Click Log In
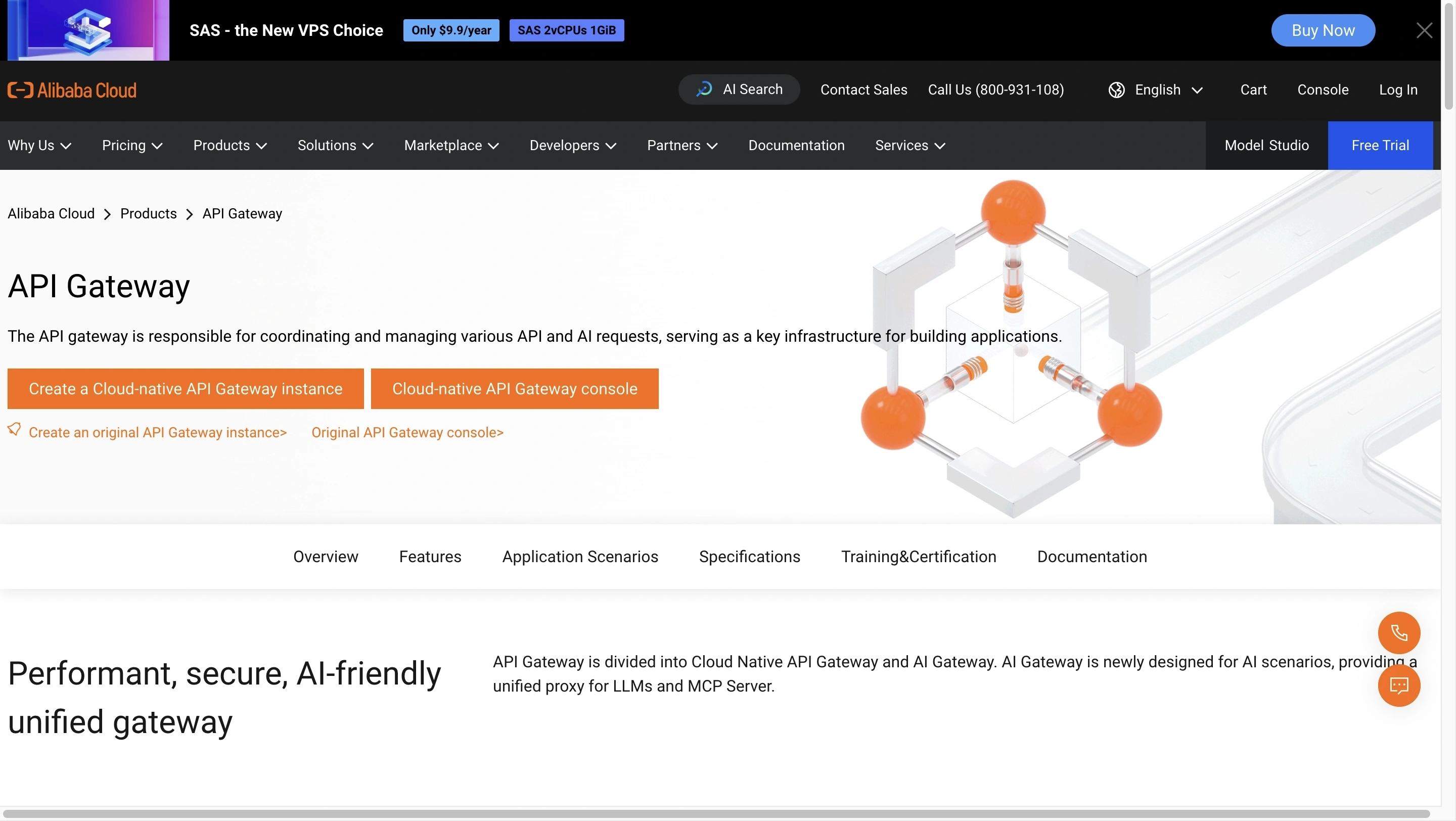The image size is (1456, 821). click(x=1398, y=90)
